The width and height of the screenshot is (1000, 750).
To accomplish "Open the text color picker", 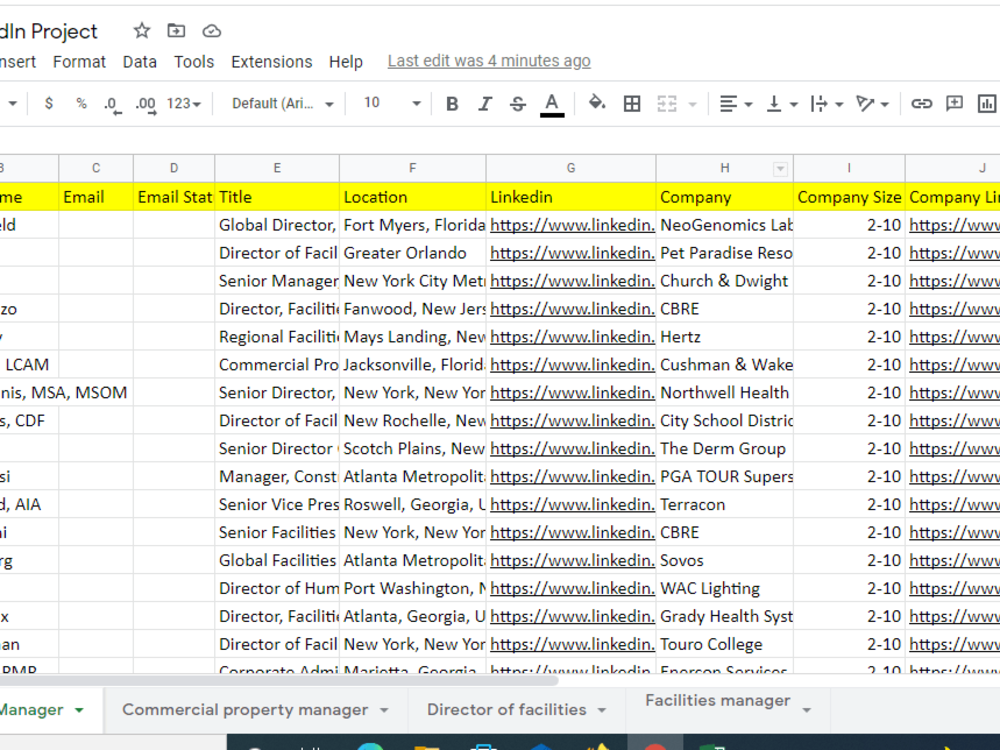I will coord(552,105).
